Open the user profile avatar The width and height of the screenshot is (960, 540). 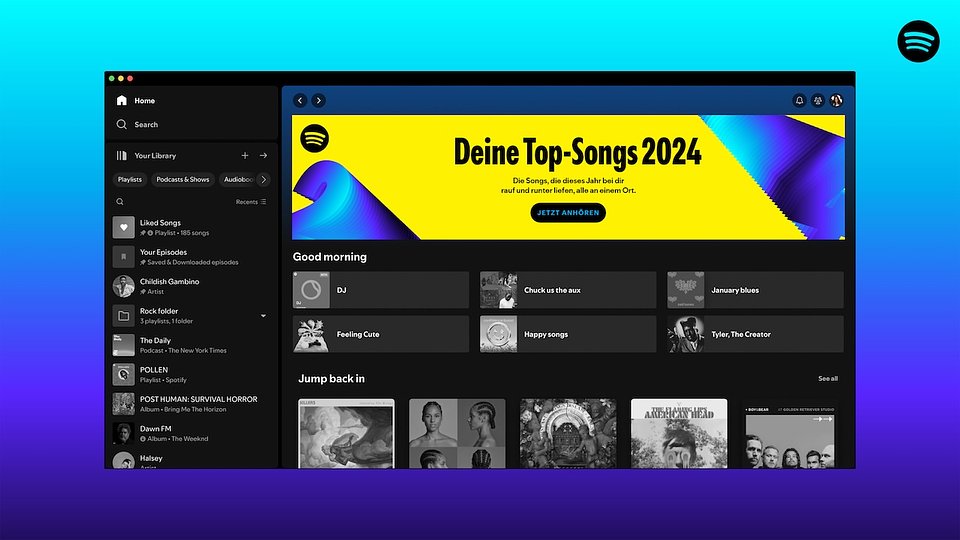(x=837, y=101)
